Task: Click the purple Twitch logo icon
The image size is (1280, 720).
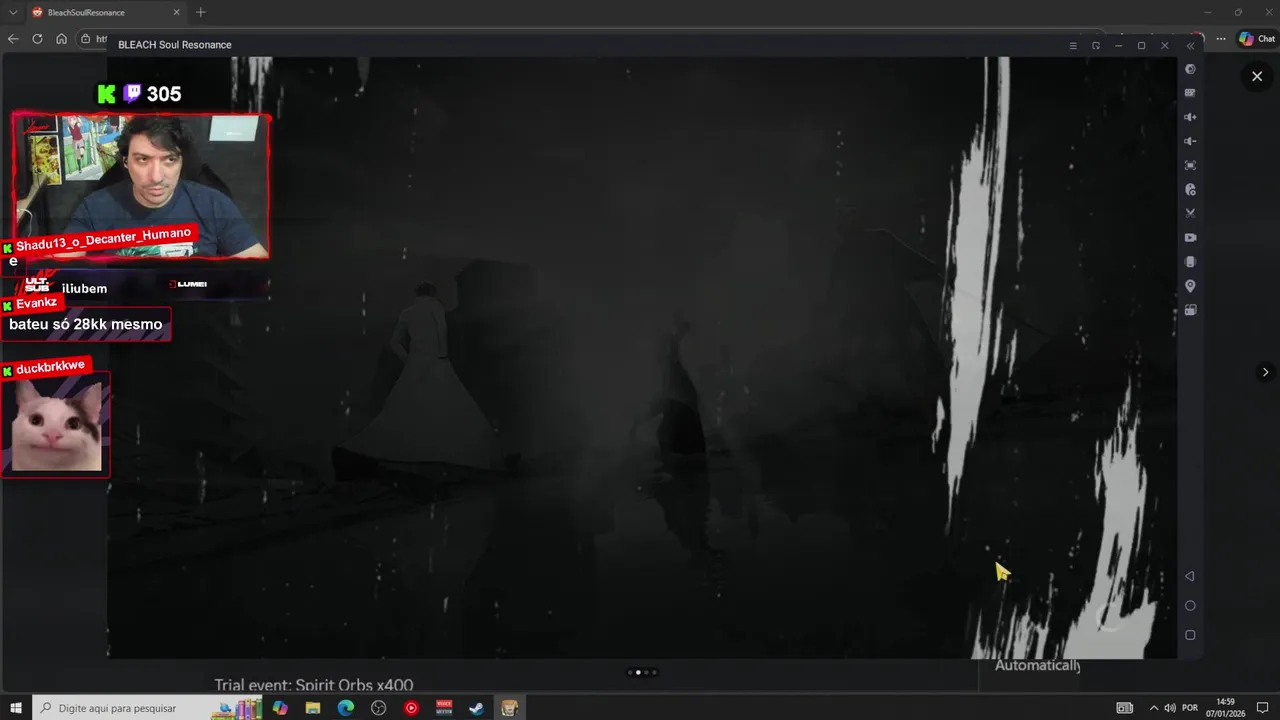Action: 132,94
